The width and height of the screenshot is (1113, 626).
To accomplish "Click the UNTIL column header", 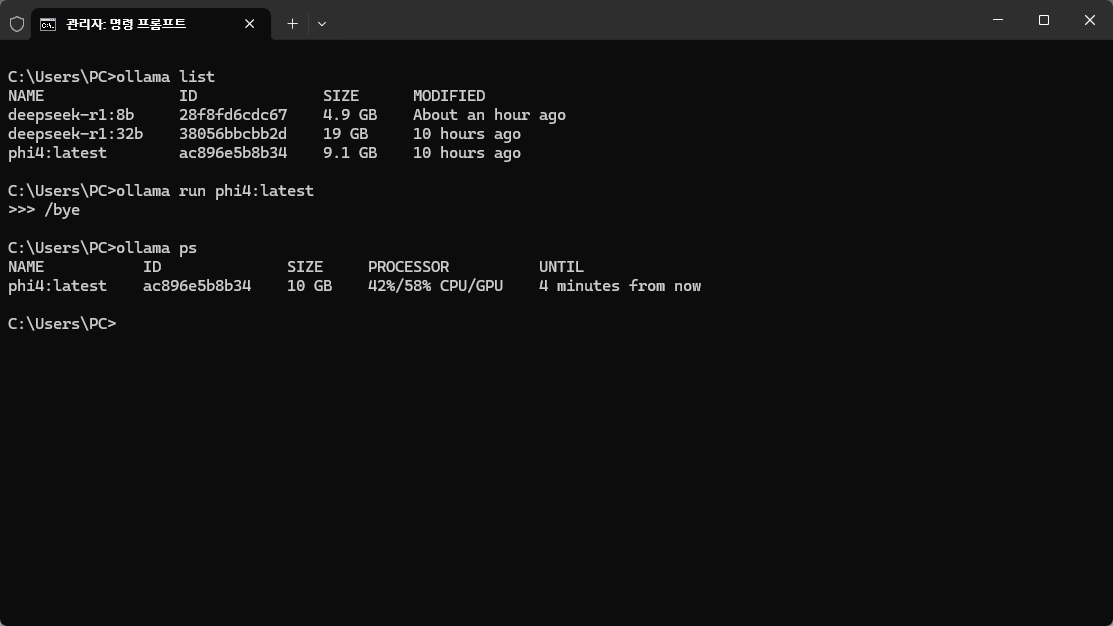I will point(561,267).
